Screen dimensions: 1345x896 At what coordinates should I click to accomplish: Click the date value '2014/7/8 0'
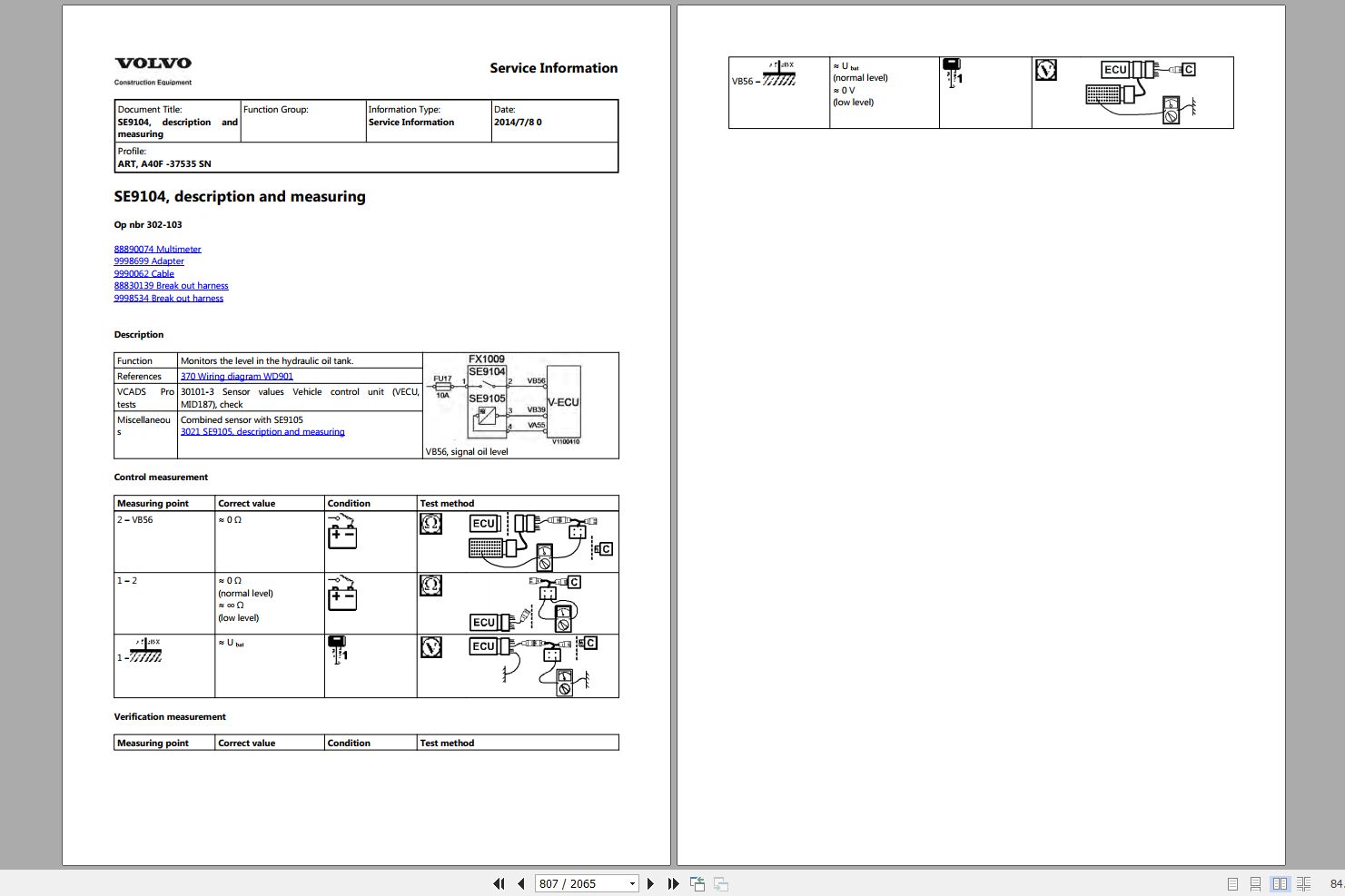coord(518,123)
